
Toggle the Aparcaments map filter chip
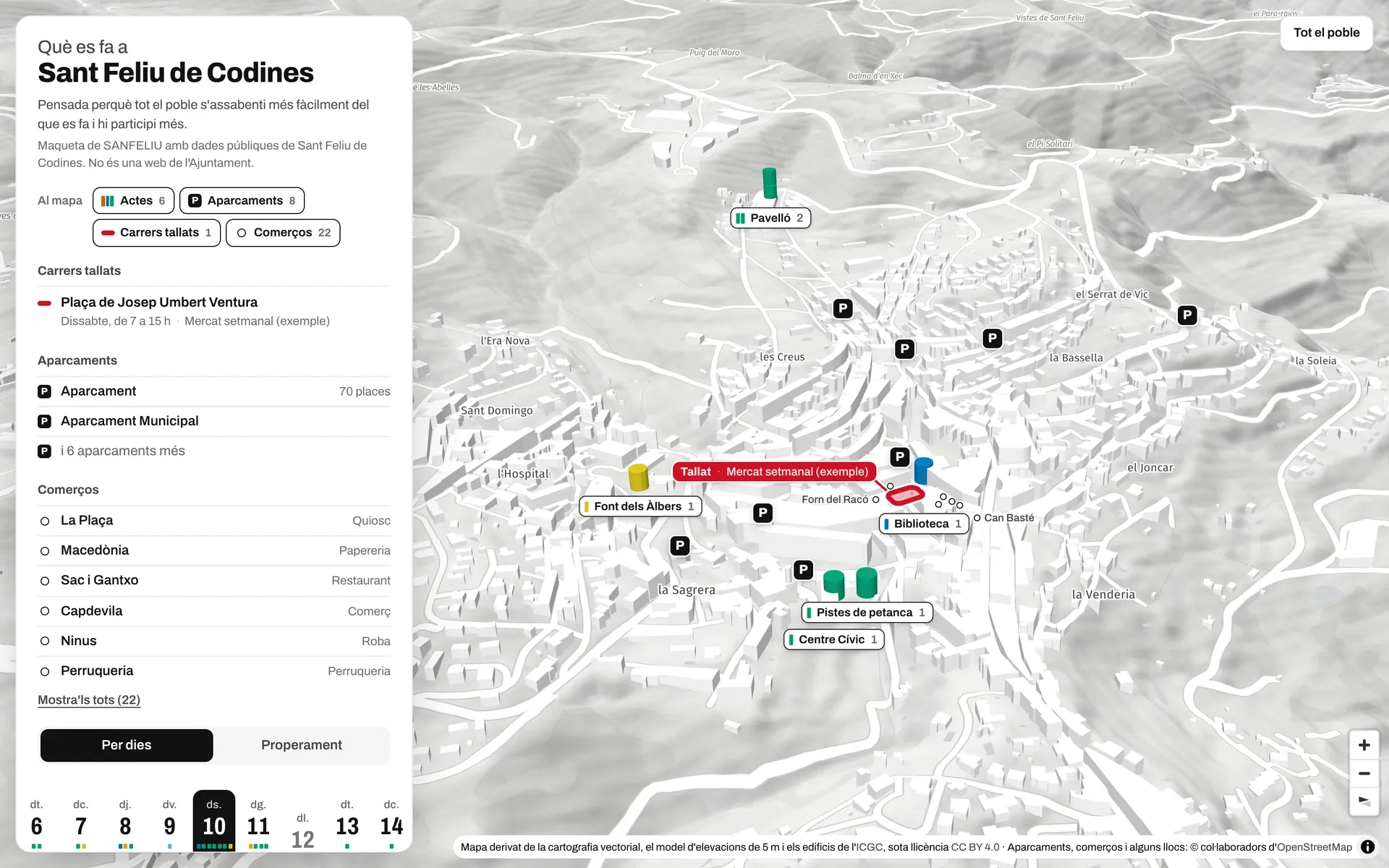242,200
